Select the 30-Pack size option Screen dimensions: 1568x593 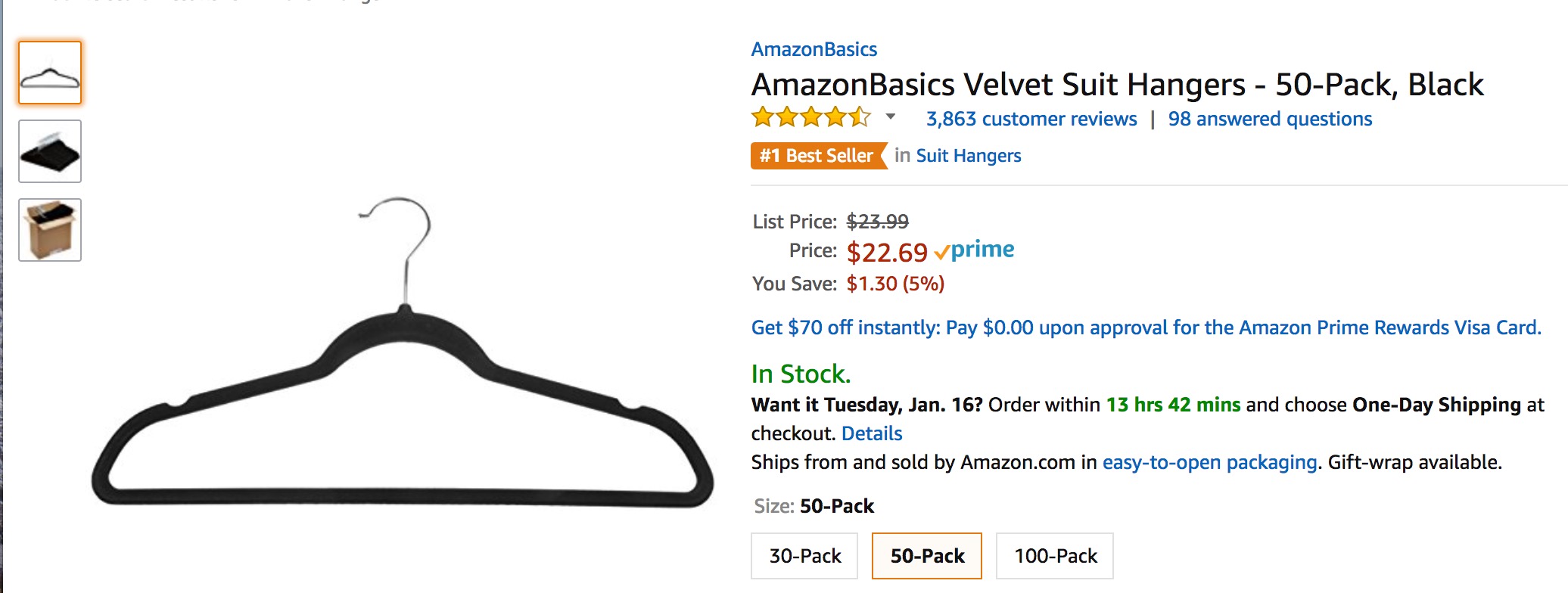804,556
